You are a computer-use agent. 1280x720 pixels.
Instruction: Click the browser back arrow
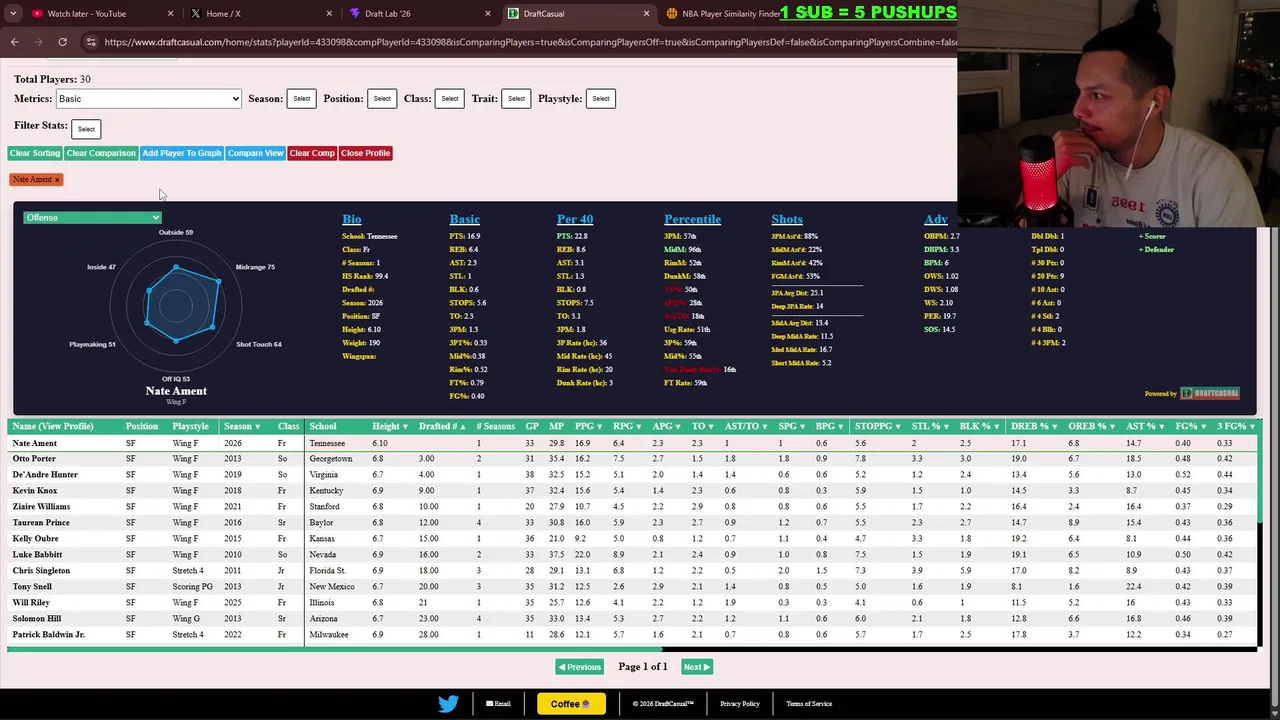14,42
